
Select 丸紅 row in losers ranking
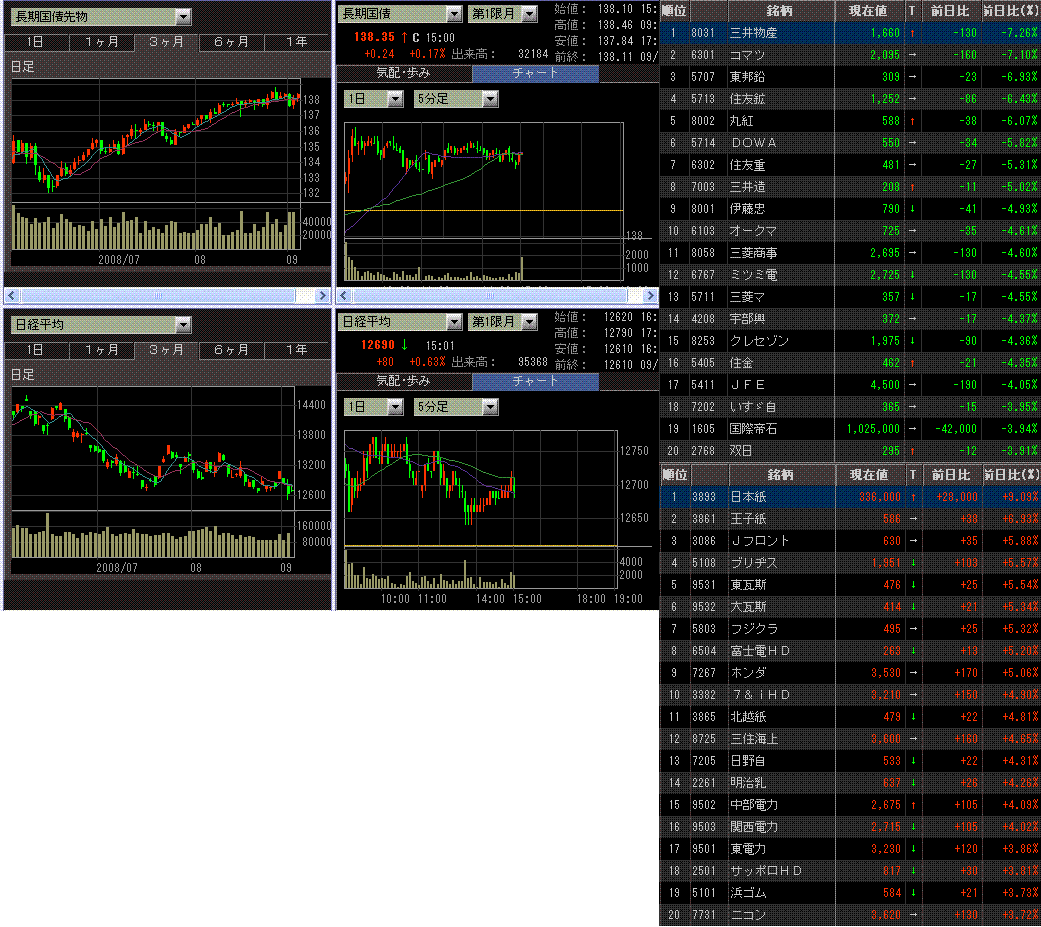pyautogui.click(x=850, y=121)
